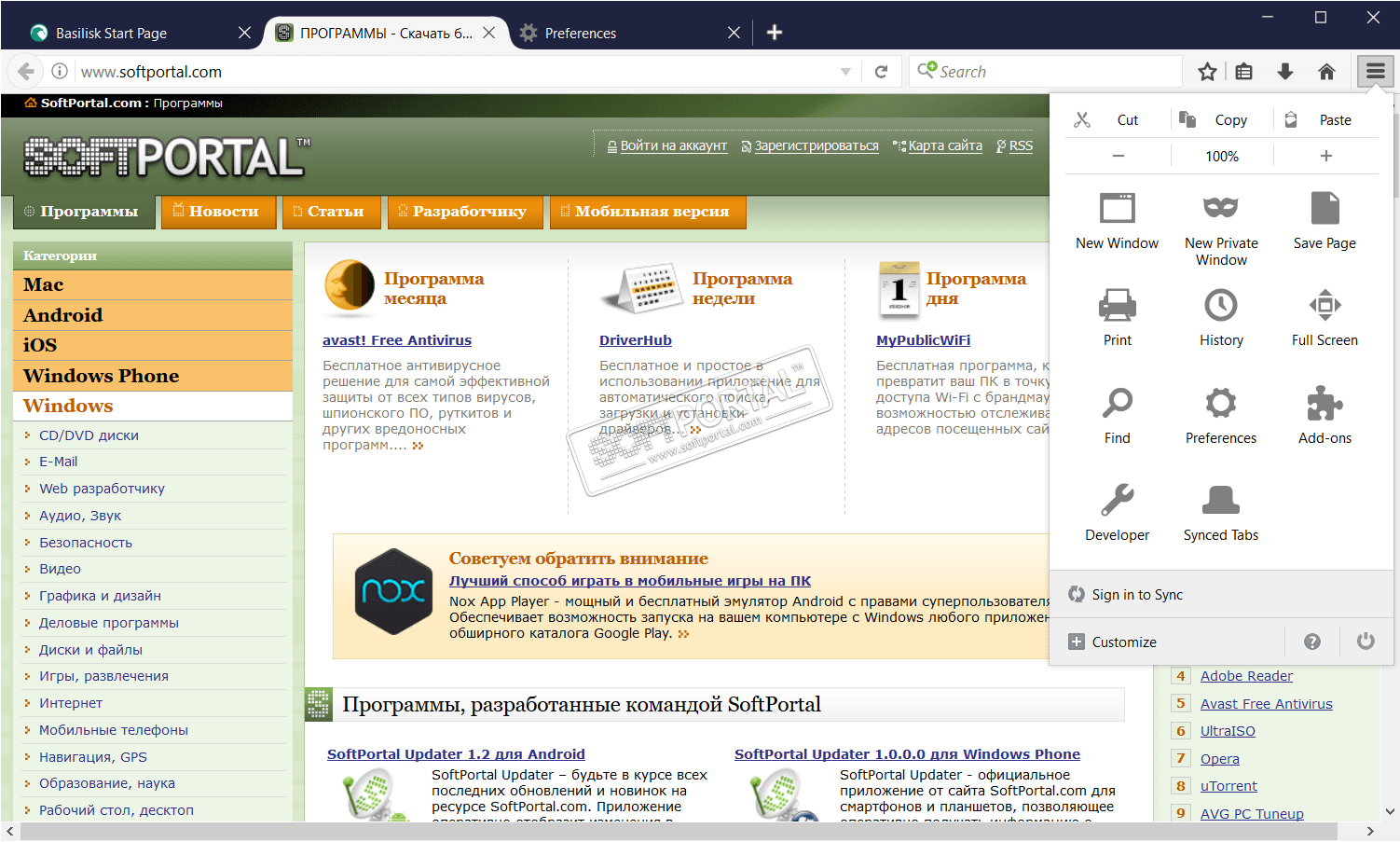Click the Home toolbar icon
This screenshot has width=1400, height=842.
pos(1326,72)
